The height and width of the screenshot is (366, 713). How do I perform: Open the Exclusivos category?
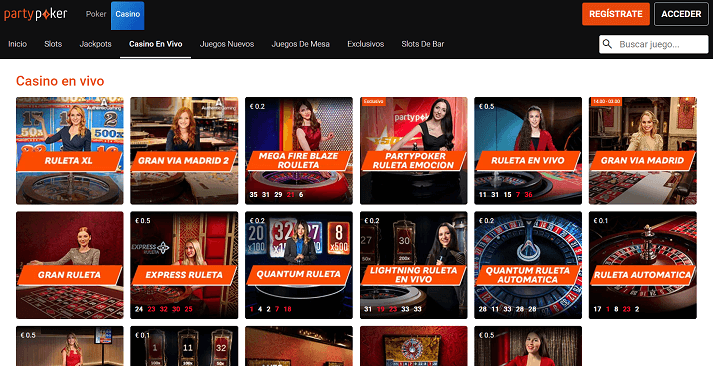[366, 44]
